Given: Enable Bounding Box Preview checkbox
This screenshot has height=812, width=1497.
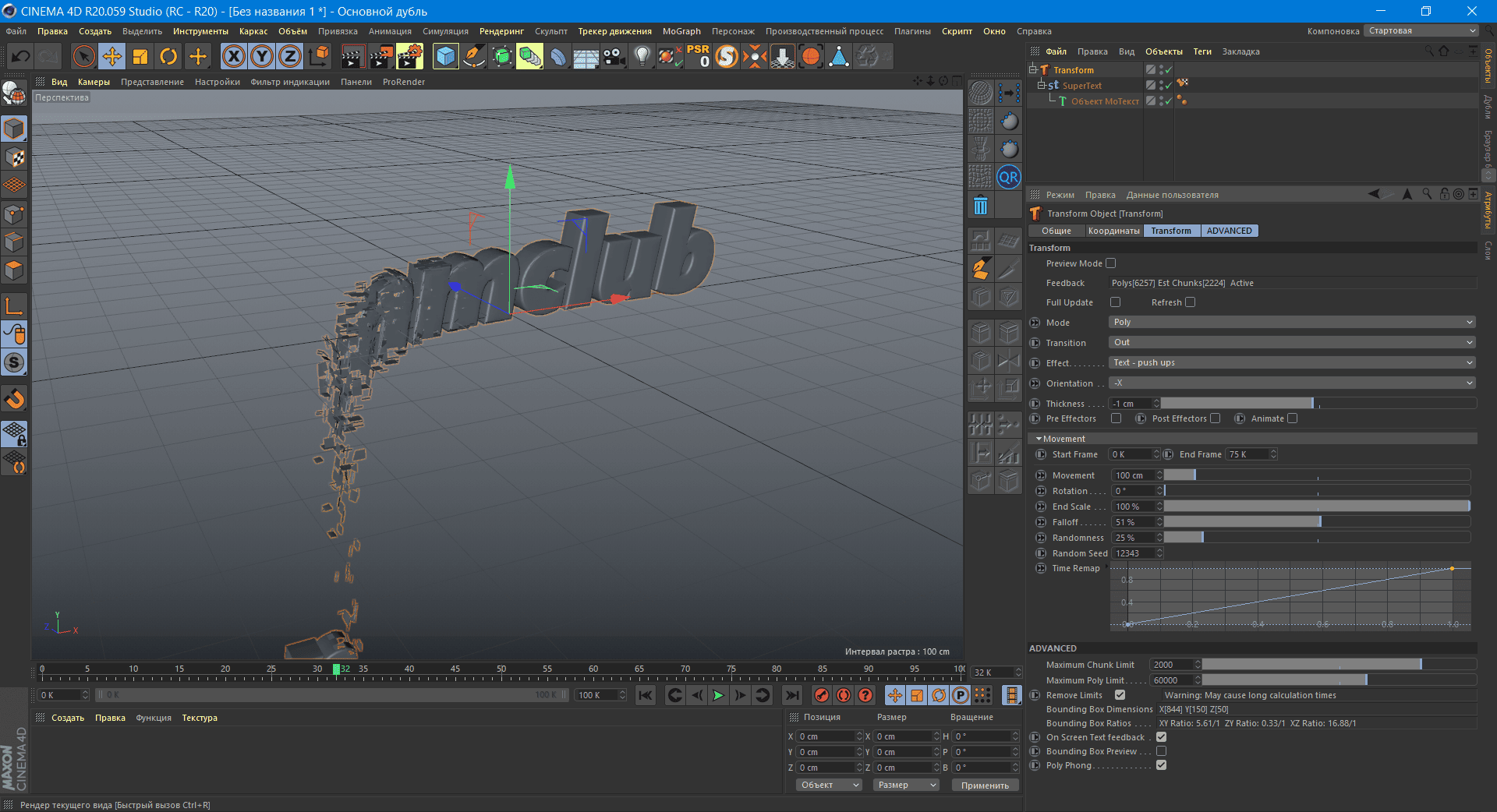Looking at the screenshot, I should 1162,751.
